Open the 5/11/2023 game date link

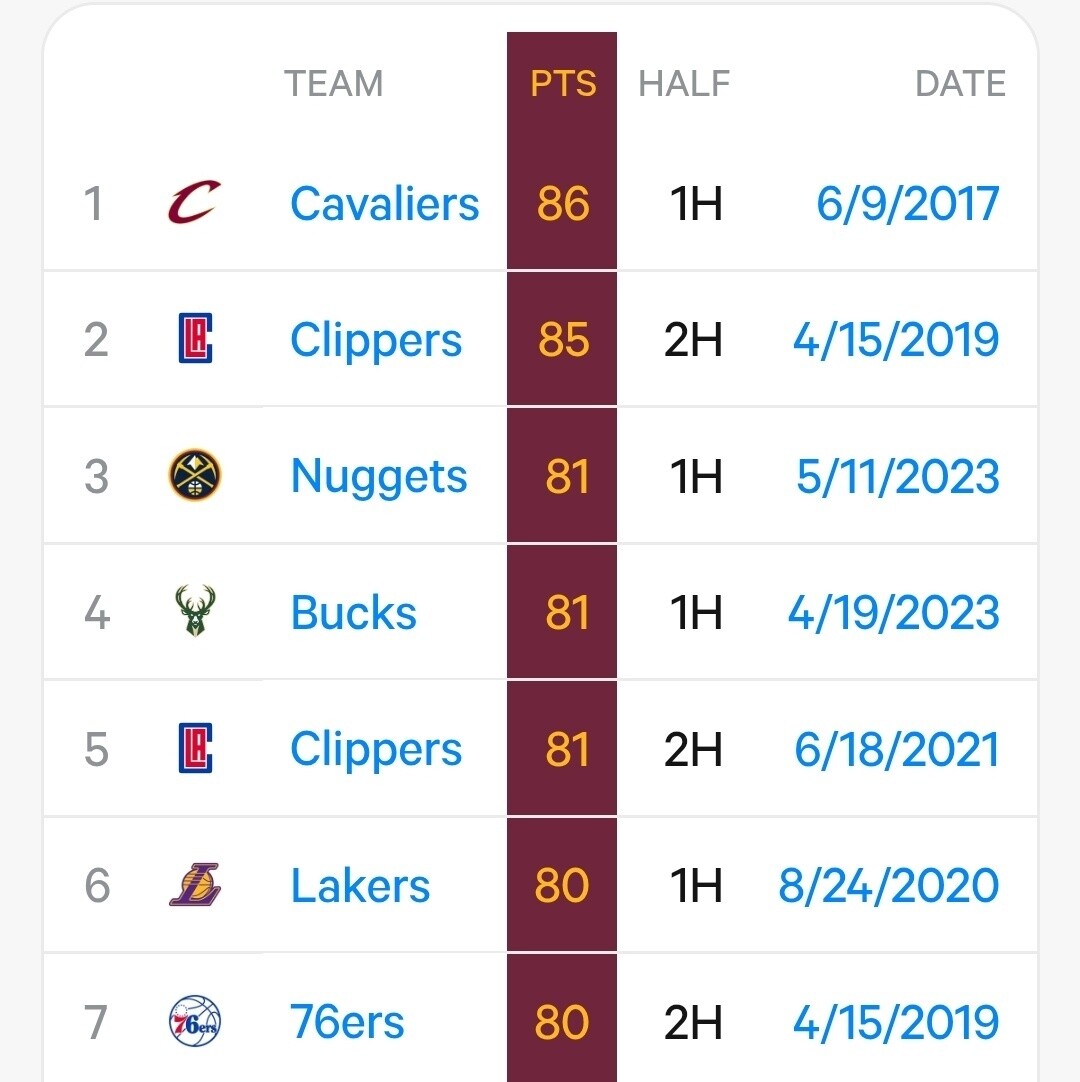(897, 476)
